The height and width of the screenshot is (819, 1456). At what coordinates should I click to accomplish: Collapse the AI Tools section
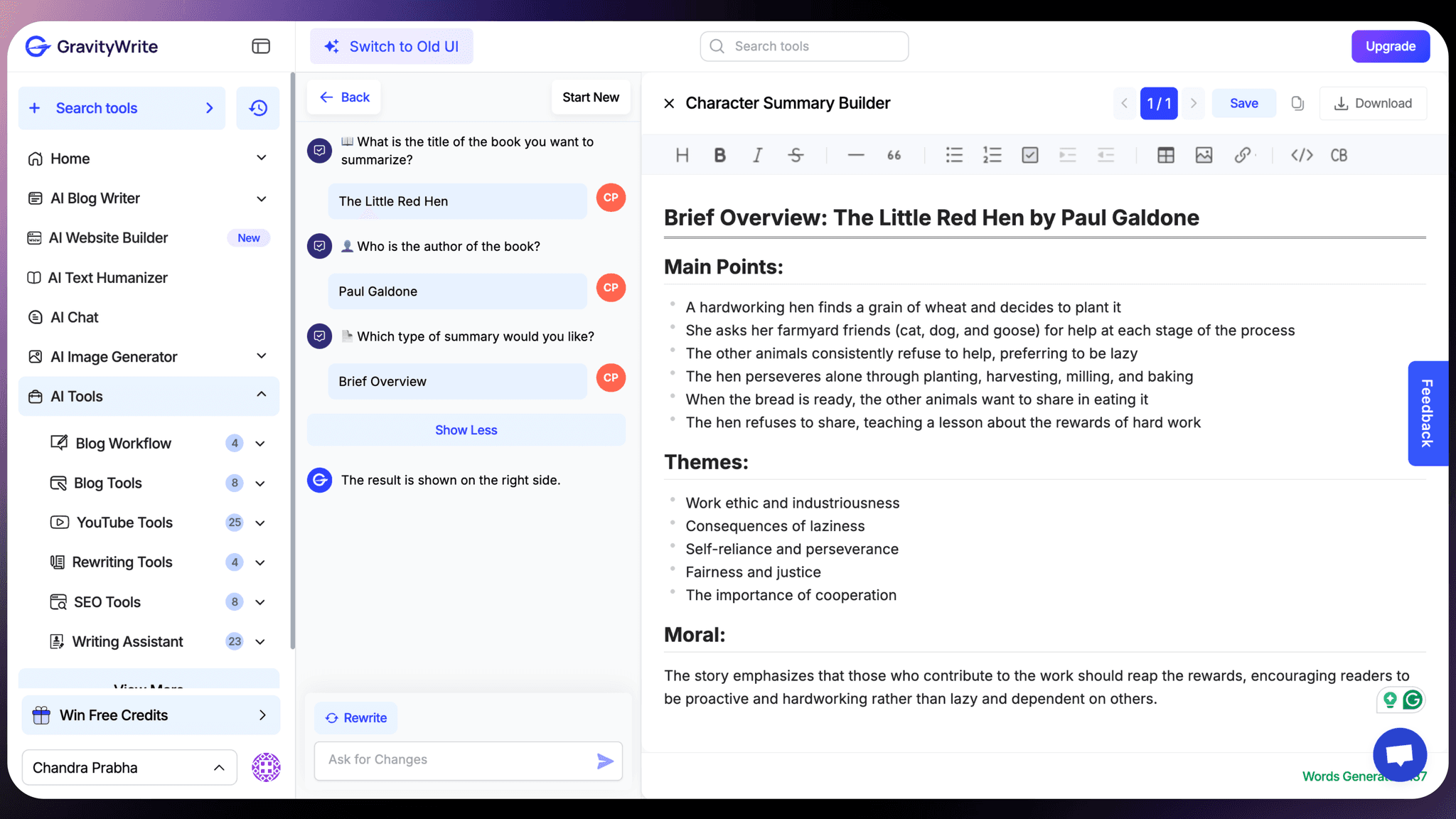262,396
